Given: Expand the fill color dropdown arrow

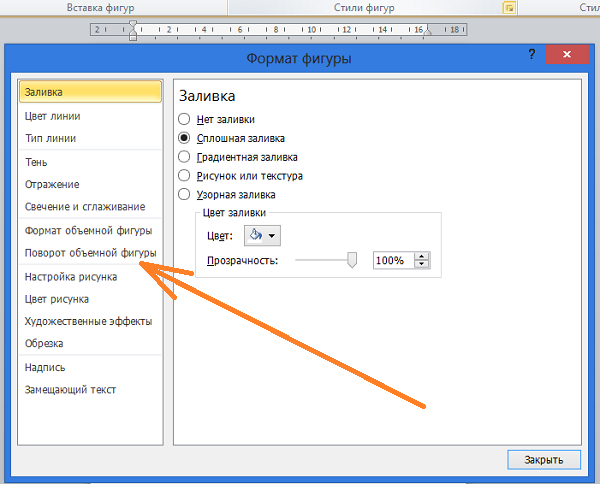Looking at the screenshot, I should 272,235.
